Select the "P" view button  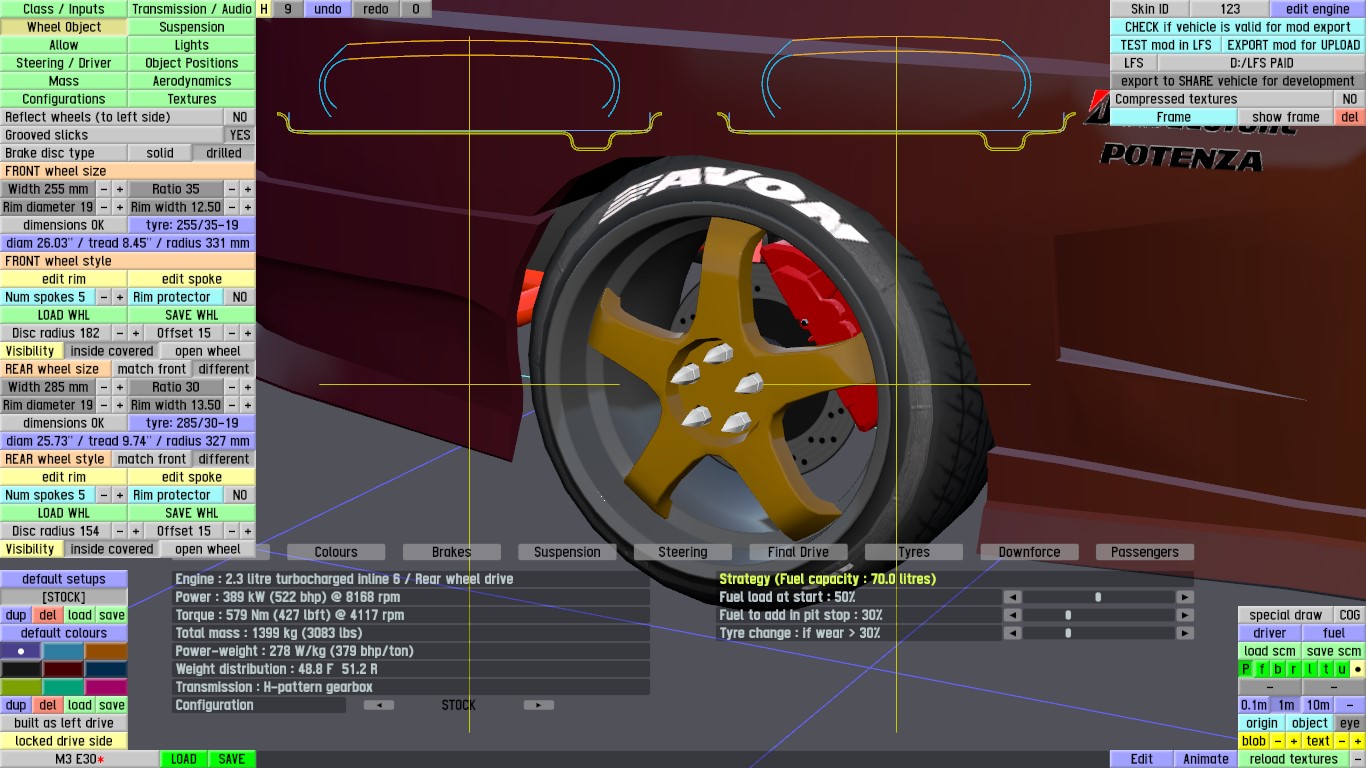coord(1246,669)
